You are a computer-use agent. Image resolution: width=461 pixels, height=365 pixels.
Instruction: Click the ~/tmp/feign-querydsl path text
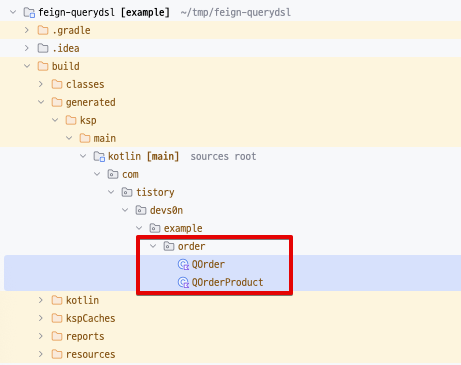coord(236,13)
